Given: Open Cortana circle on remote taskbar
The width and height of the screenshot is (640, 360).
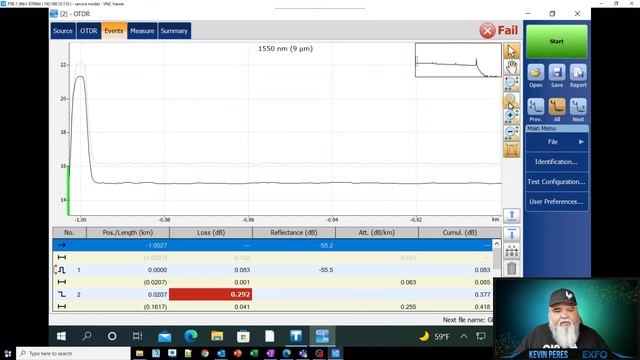Looking at the screenshot, I should pyautogui.click(x=112, y=336).
